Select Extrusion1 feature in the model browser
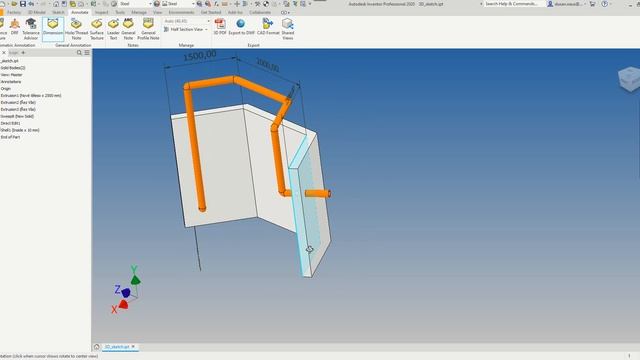 click(x=31, y=96)
